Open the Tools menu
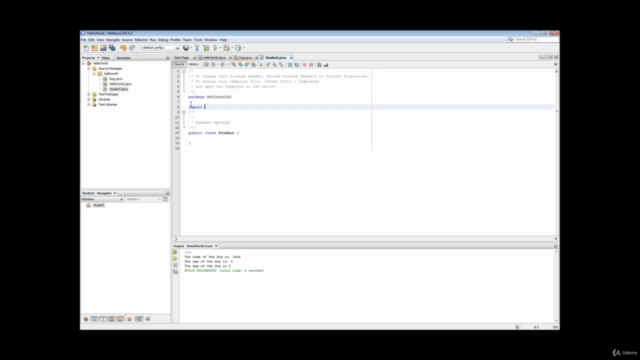This screenshot has height=360, width=640. click(x=198, y=40)
